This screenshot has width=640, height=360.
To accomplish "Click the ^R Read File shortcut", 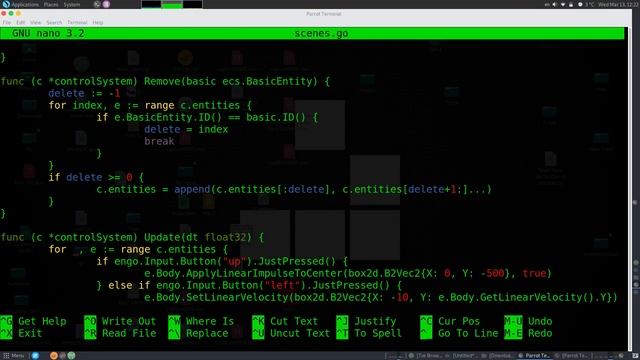I will click(120, 333).
